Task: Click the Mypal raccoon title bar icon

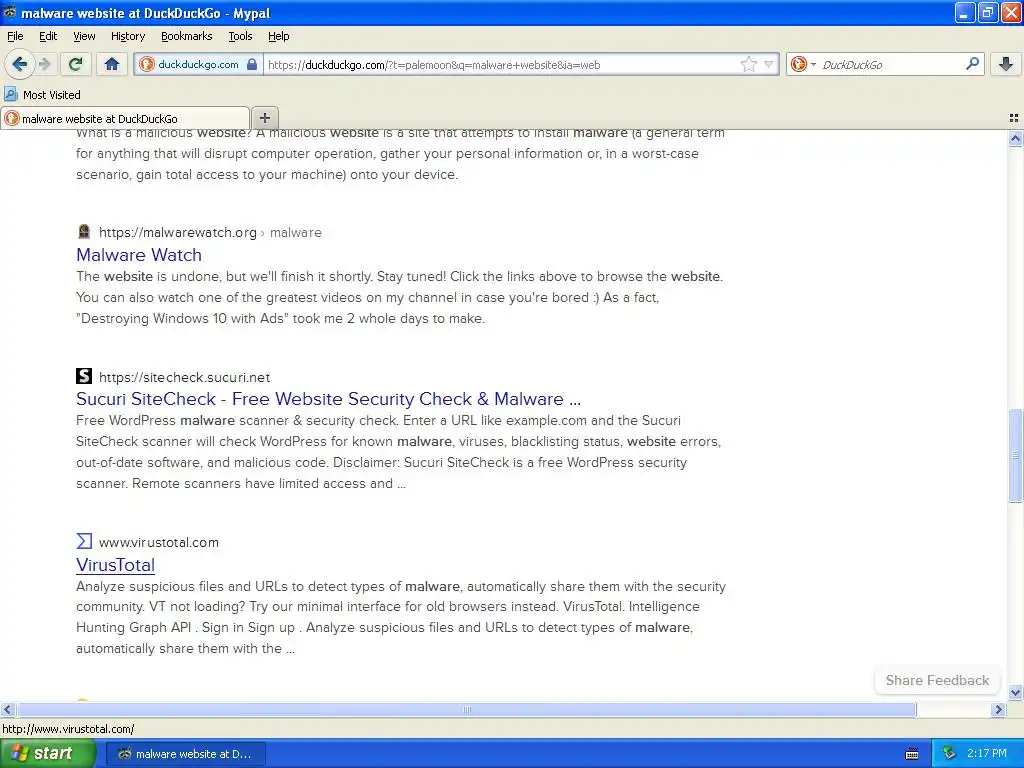Action: (10, 12)
